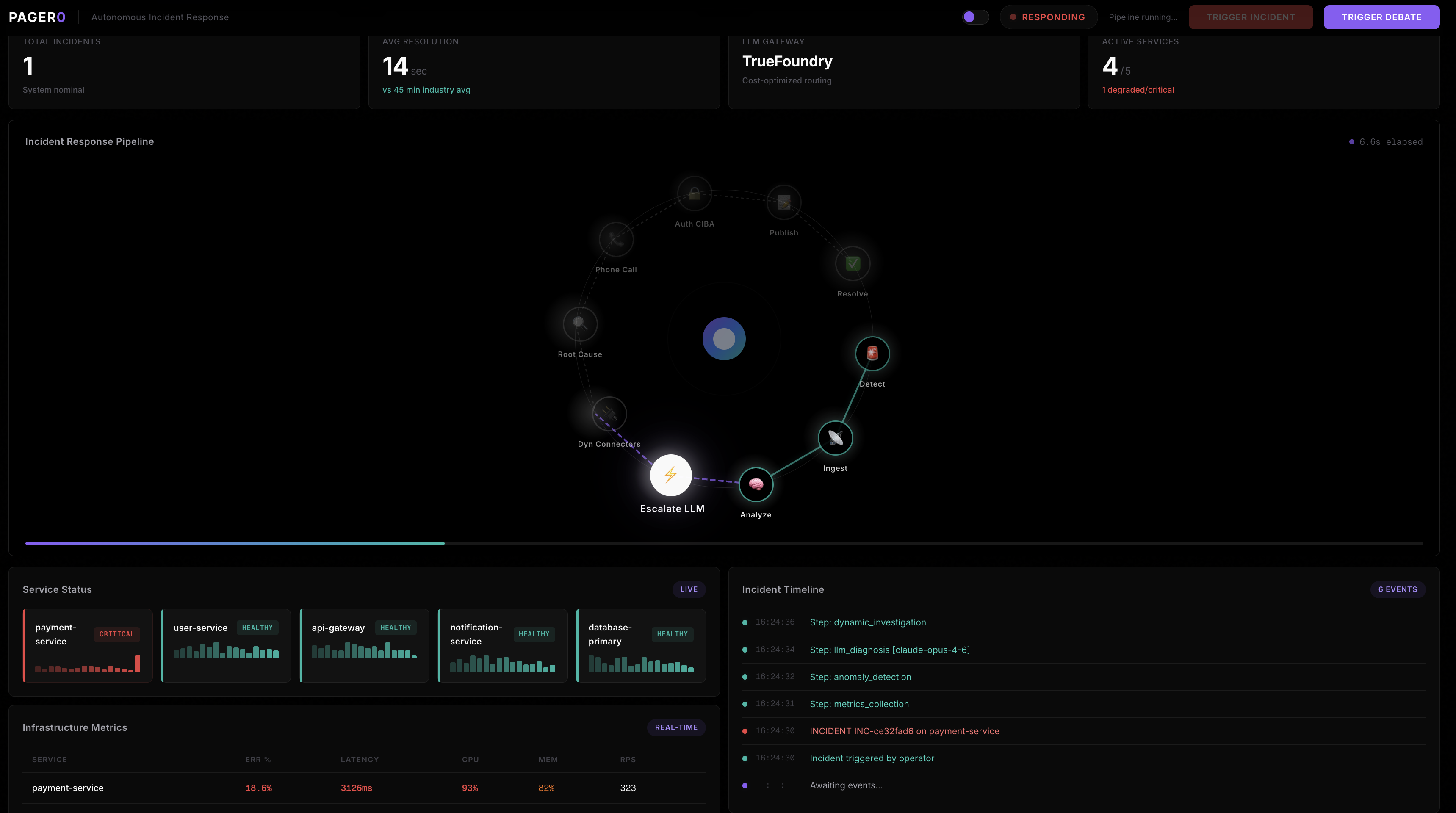Image resolution: width=1456 pixels, height=813 pixels.
Task: Click the Trigger Incident button
Action: [1250, 17]
